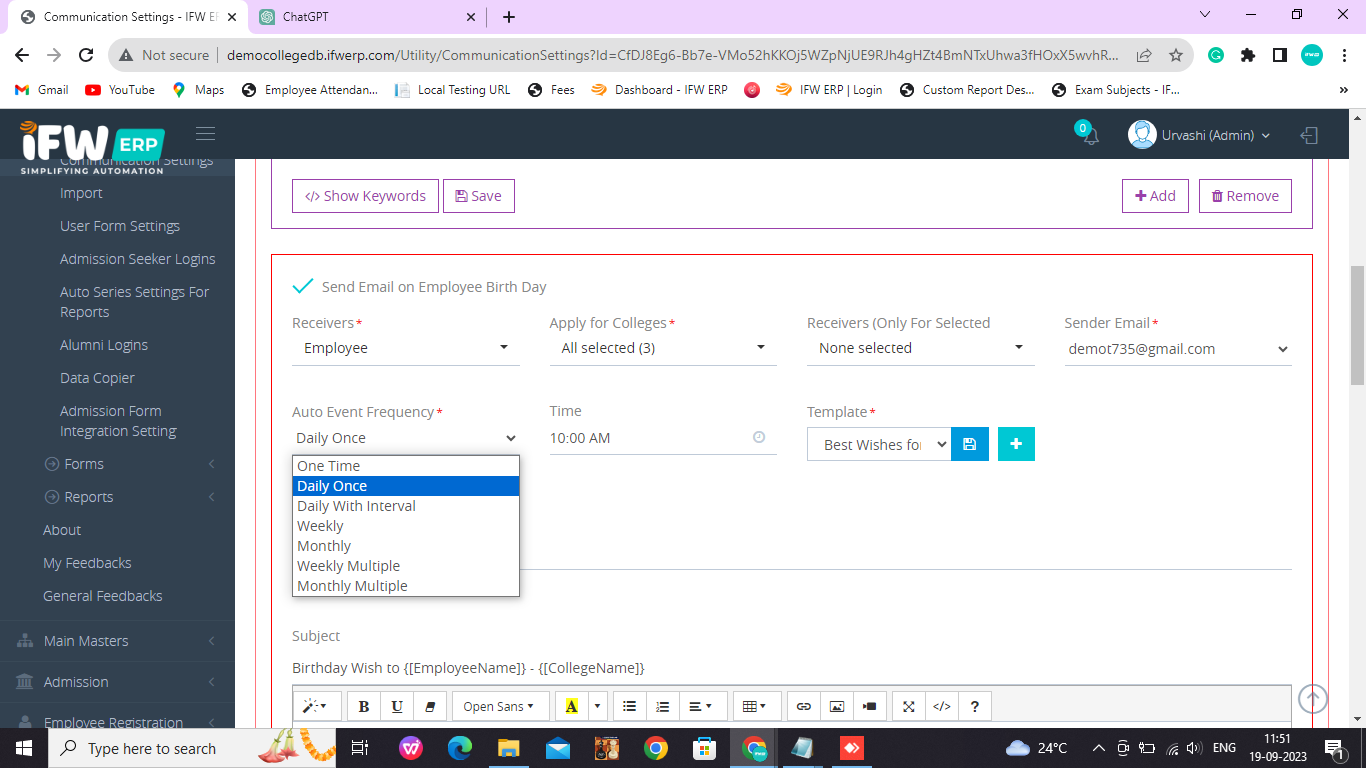Screen dimensions: 1366x768
Task: Click the blue save template icon
Action: click(969, 444)
